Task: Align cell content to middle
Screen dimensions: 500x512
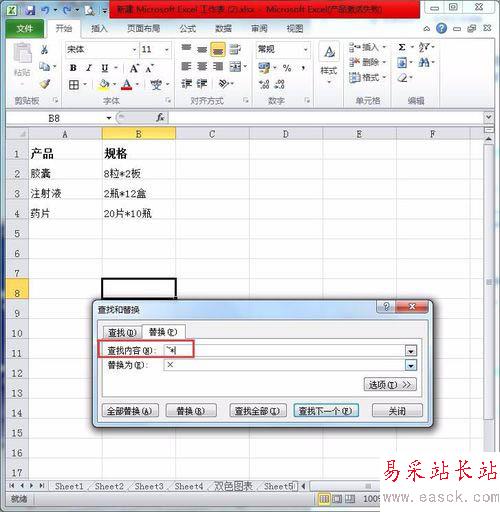Action: (x=202, y=49)
